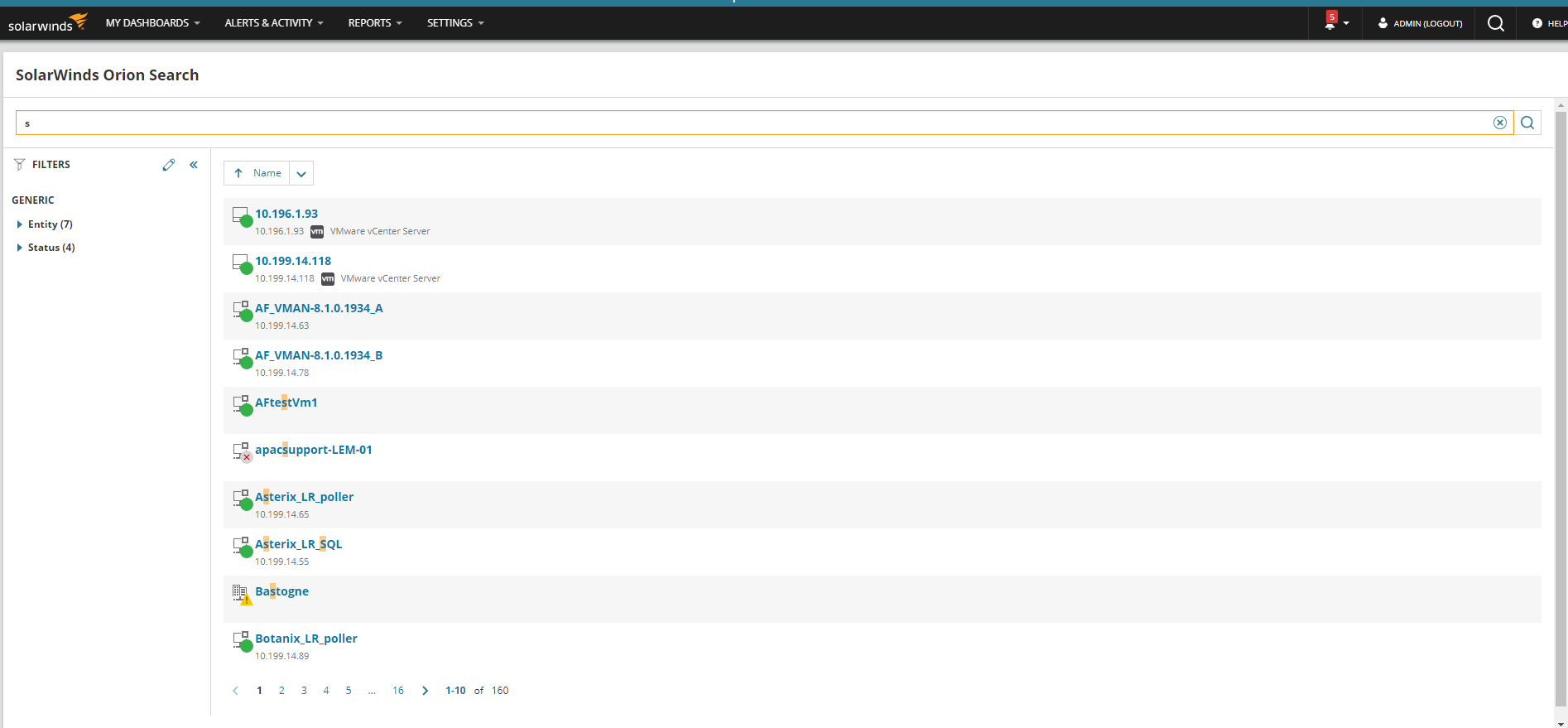Click node icon for AF_VMAN-8.1.0.1934_A
The image size is (1568, 728).
click(242, 311)
